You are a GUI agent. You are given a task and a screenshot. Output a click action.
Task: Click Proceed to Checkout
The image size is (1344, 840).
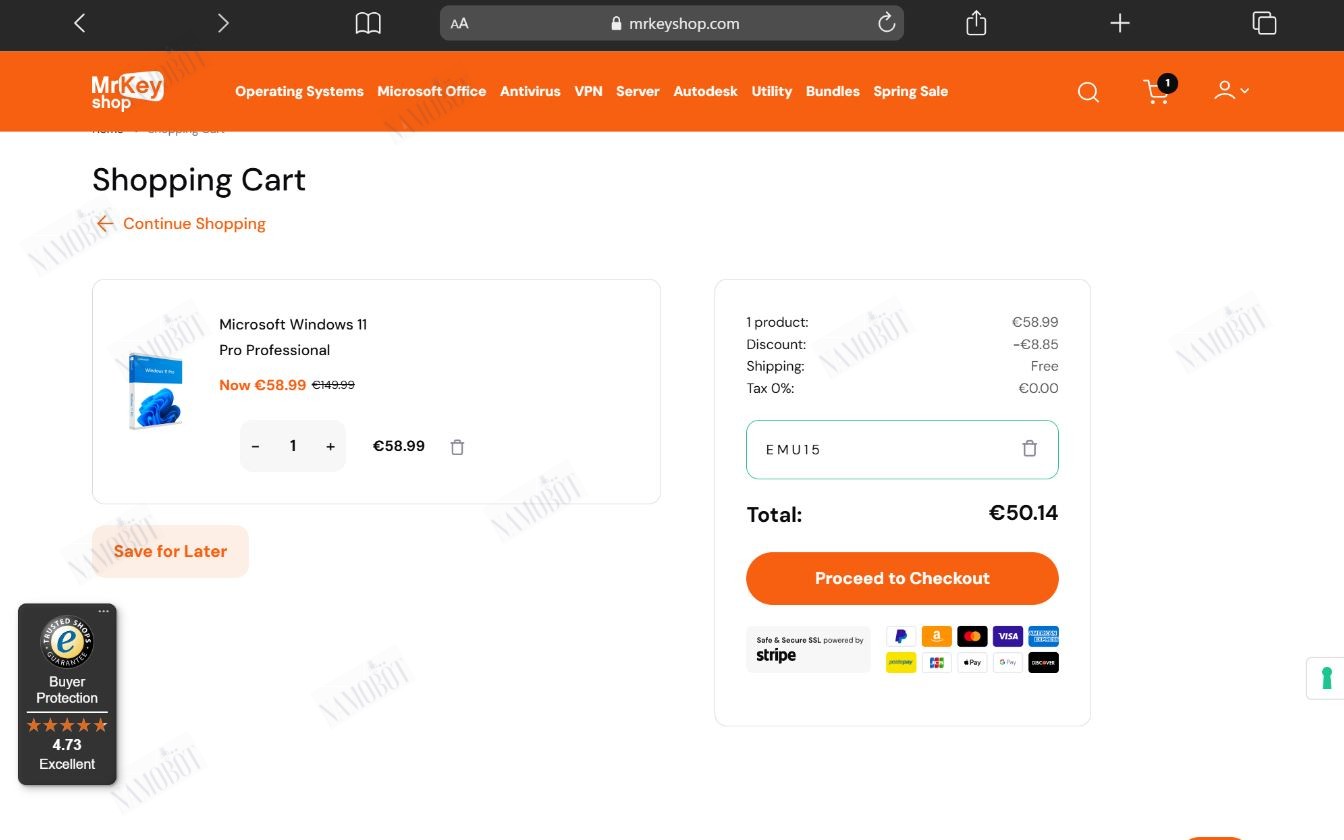click(x=902, y=578)
